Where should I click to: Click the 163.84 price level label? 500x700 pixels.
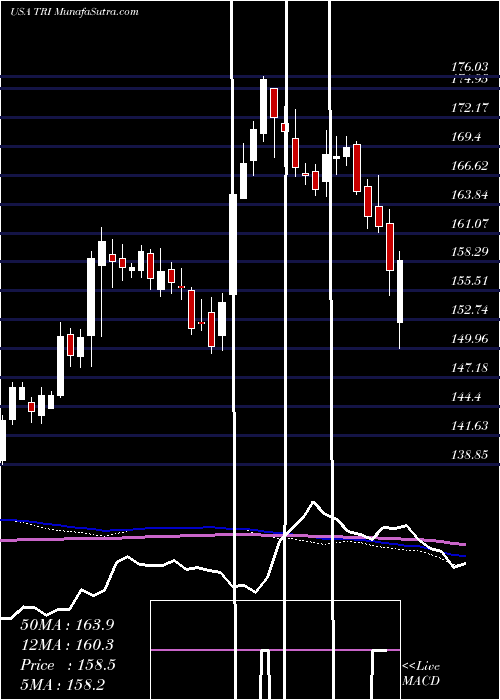[x=469, y=195]
